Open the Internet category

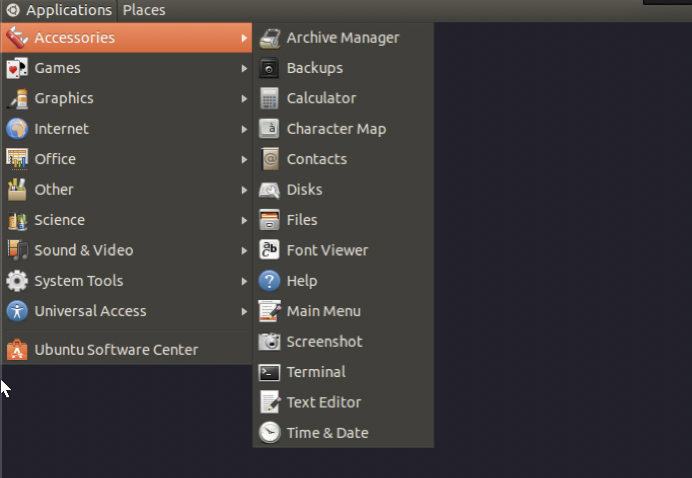click(127, 129)
